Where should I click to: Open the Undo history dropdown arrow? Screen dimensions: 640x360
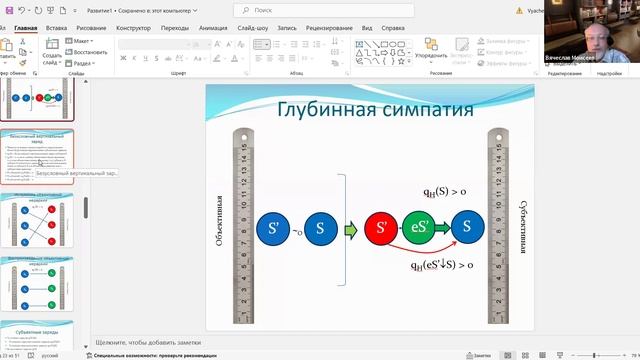[29, 11]
